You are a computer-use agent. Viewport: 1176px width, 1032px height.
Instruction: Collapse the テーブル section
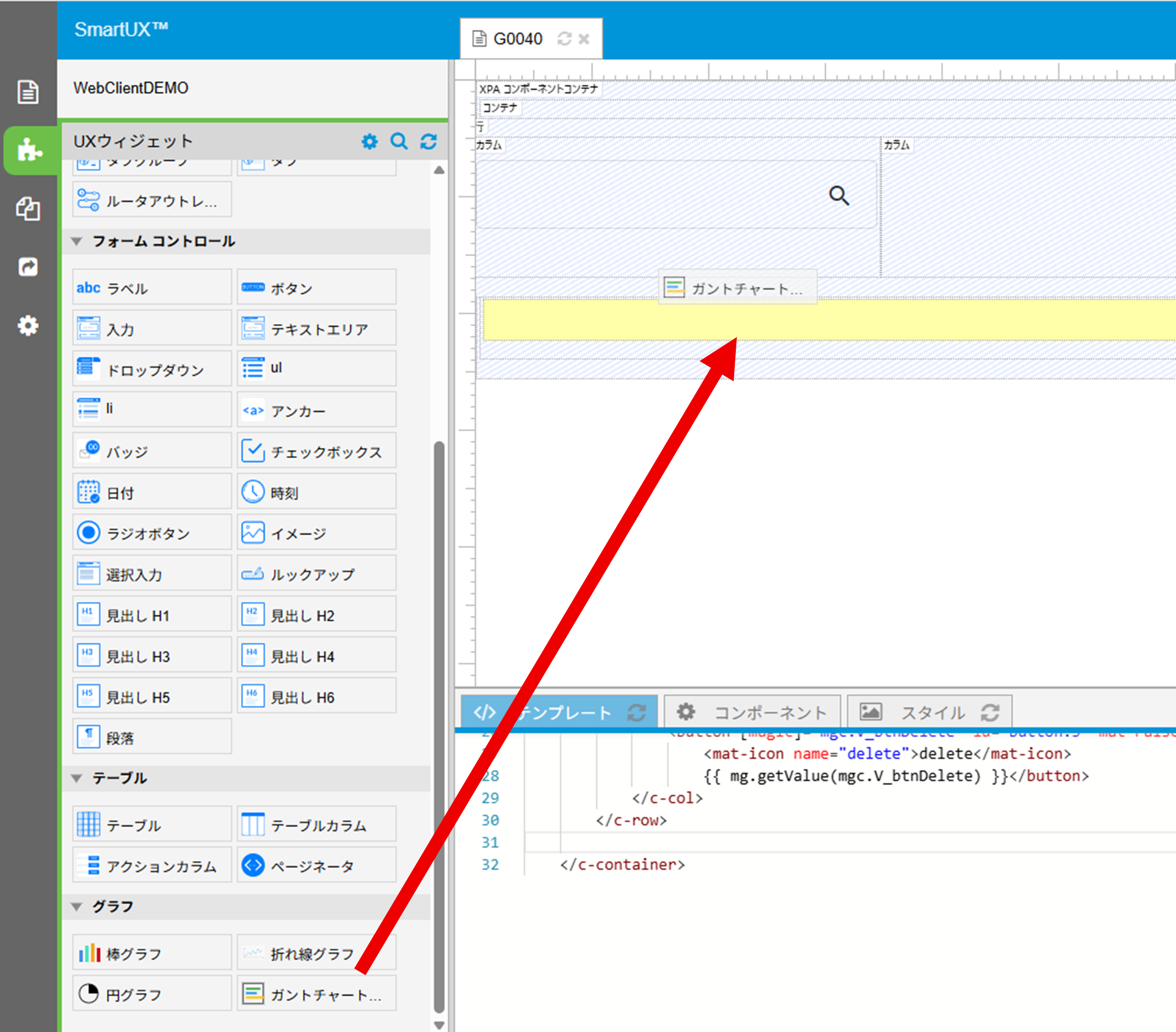[x=76, y=778]
